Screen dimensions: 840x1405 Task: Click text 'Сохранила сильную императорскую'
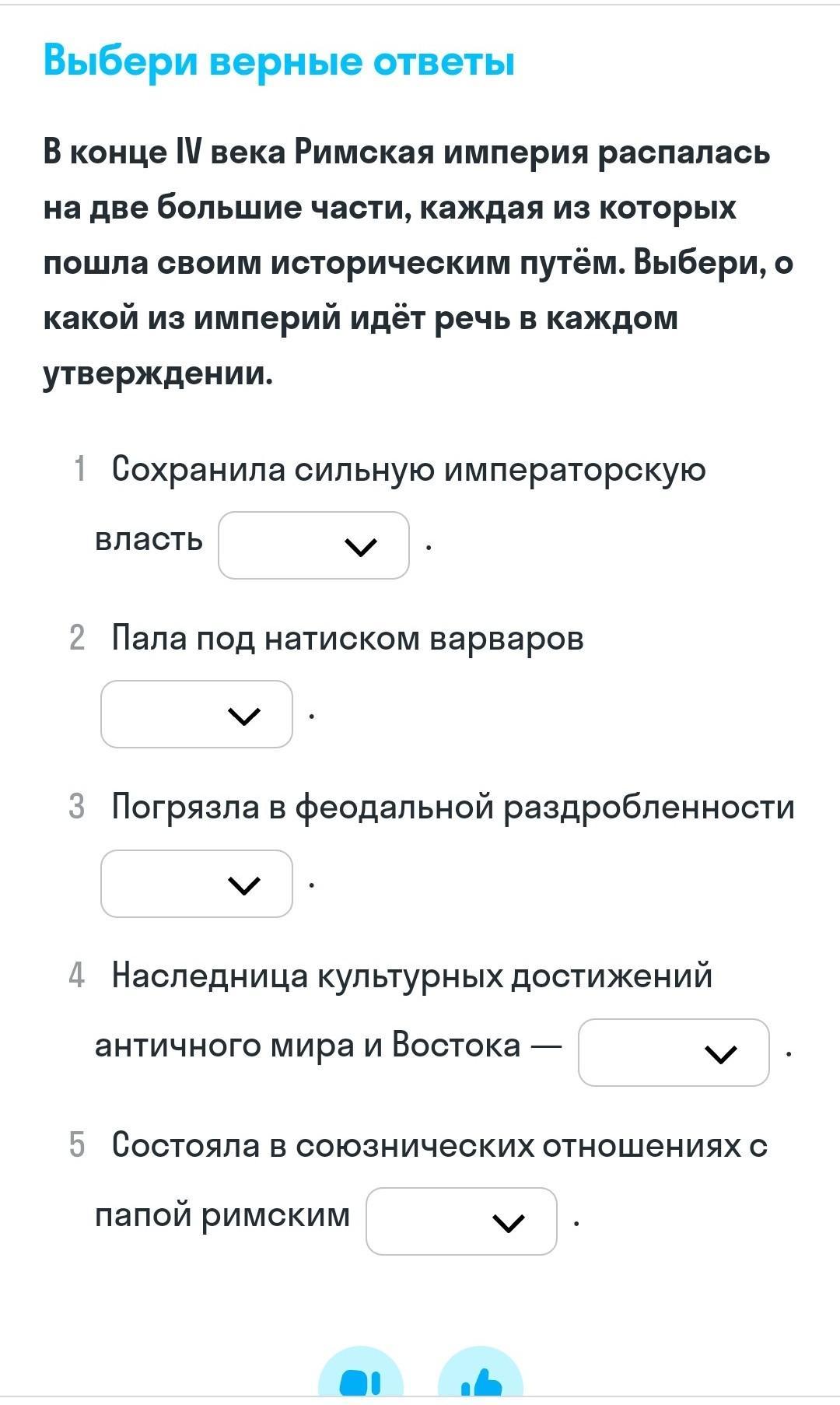[x=408, y=469]
